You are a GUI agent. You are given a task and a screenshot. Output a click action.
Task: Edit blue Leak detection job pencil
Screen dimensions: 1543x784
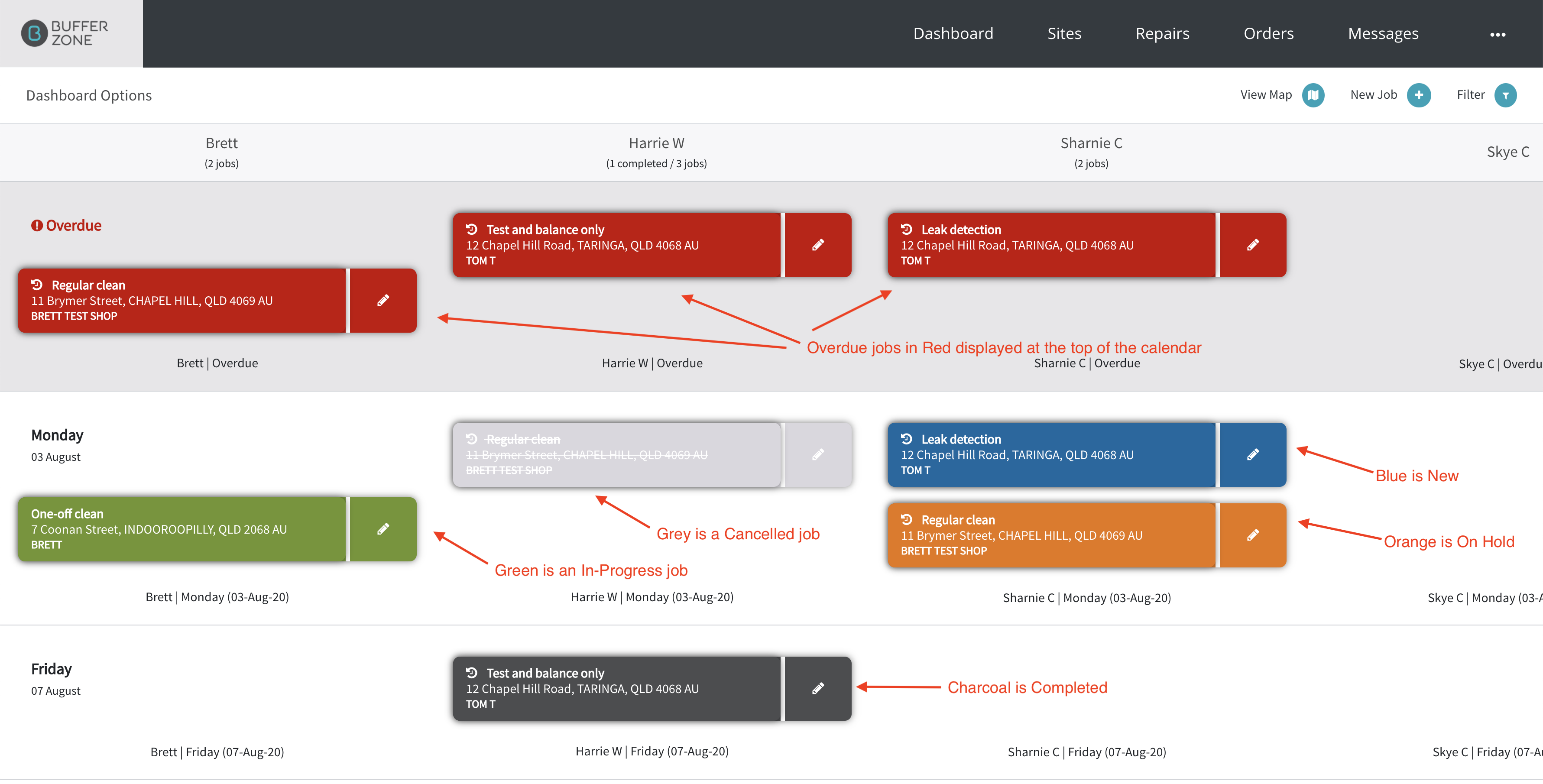(1252, 454)
